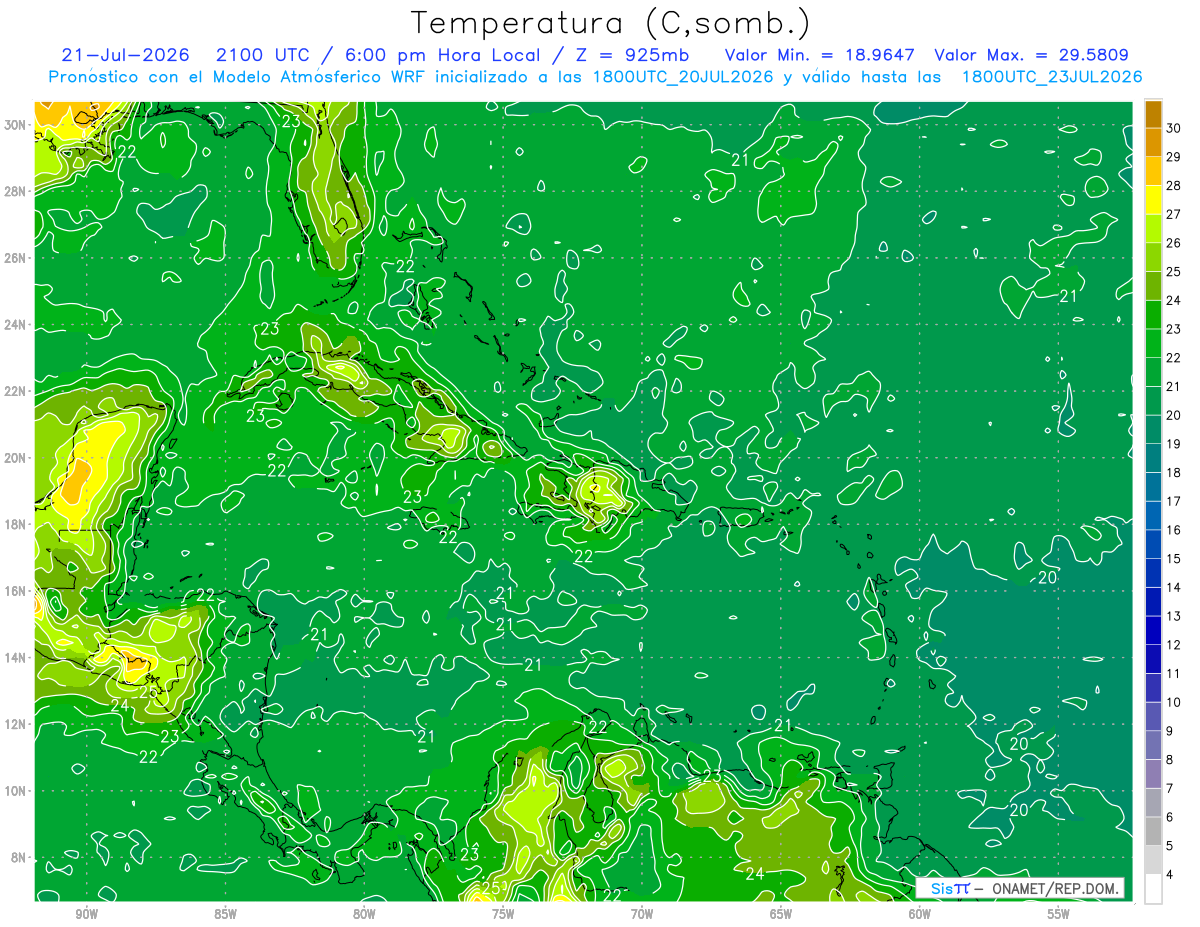The image size is (1200, 927).
Task: Select the valid-until time '1800UTC_23JUL2026'
Action: click(x=1052, y=77)
